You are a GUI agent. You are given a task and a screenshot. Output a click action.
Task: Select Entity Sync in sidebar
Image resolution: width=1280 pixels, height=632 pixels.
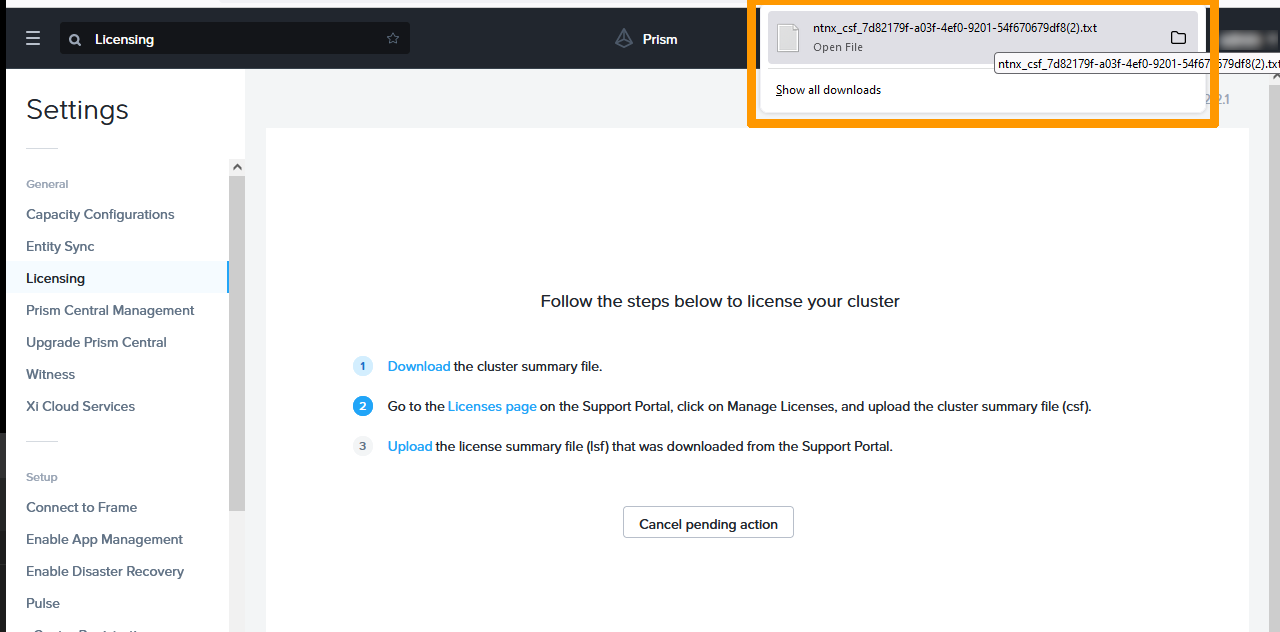click(60, 246)
